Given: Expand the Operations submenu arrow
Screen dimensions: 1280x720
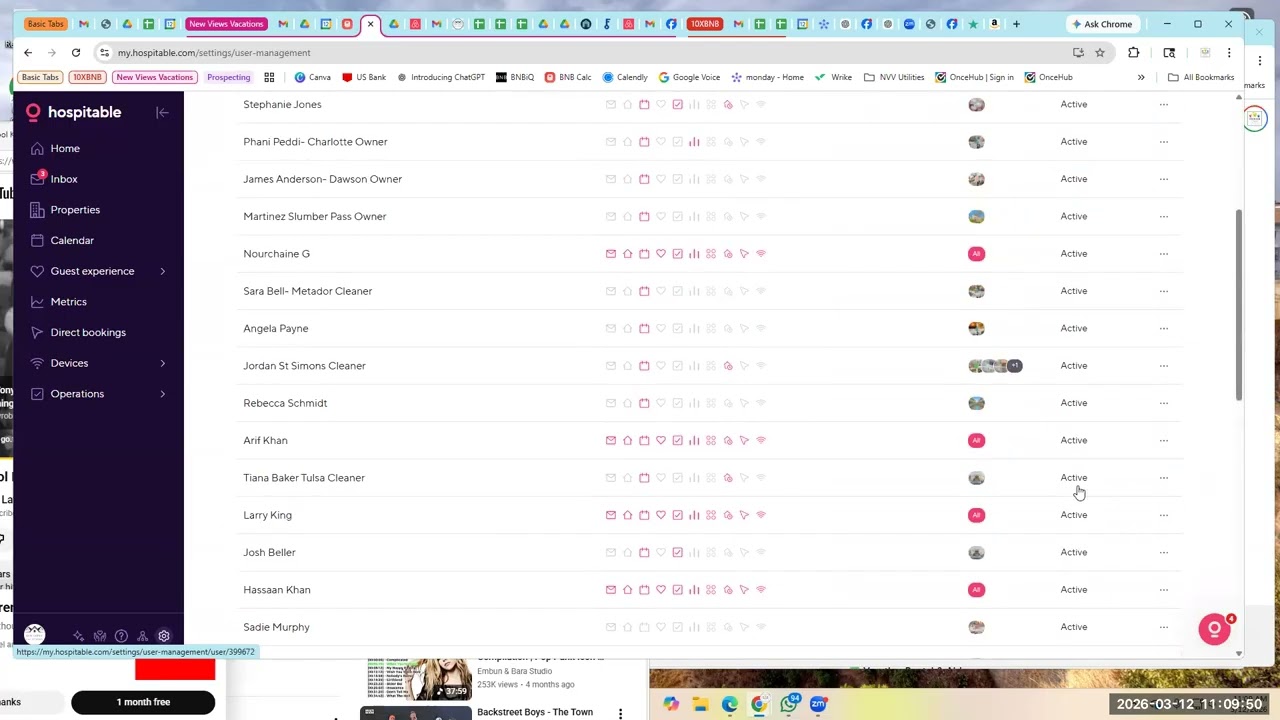Looking at the screenshot, I should 162,394.
